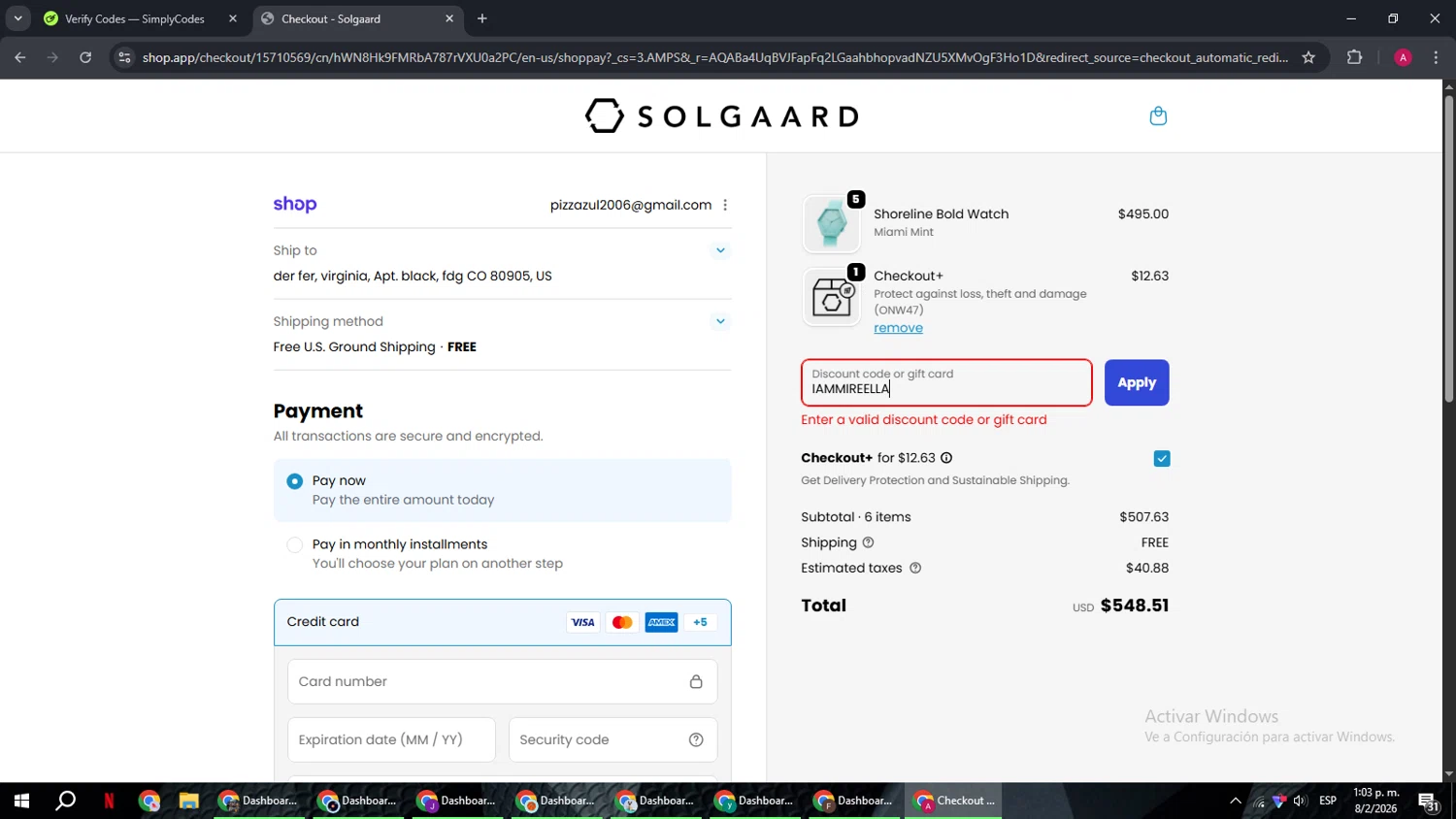Show shipping help info icon
This screenshot has height=819, width=1456.
point(868,542)
